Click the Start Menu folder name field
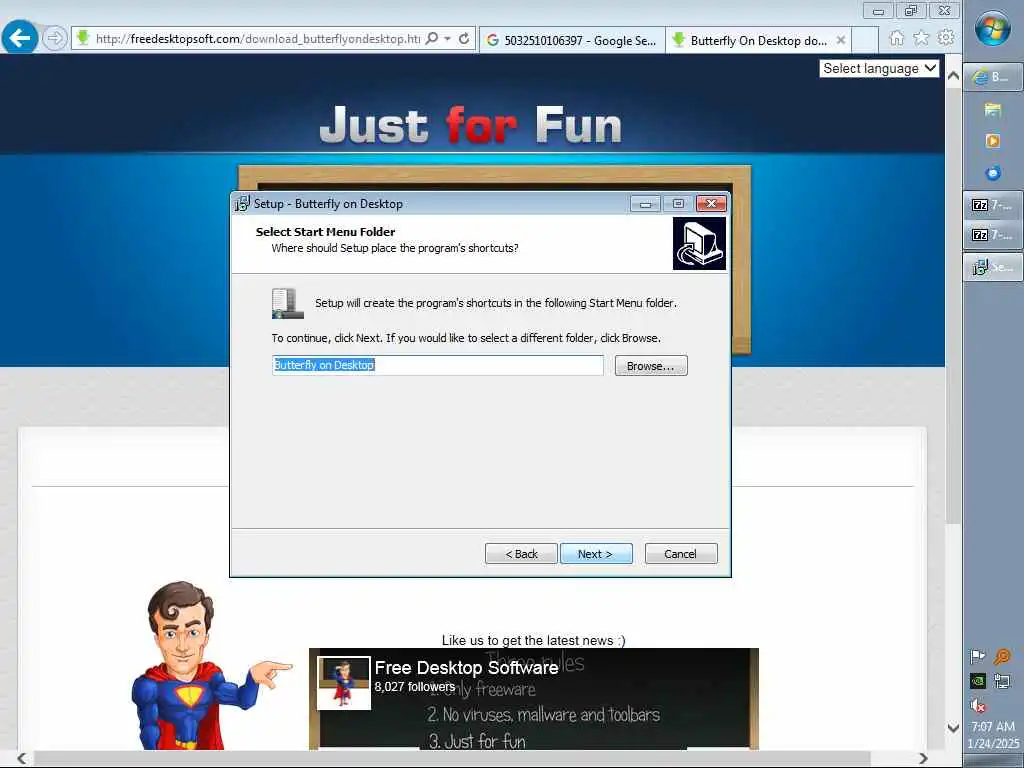The height and width of the screenshot is (768, 1024). click(438, 365)
